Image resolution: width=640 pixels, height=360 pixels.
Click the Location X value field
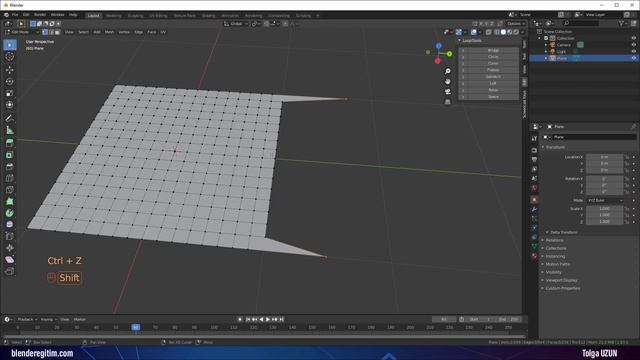point(604,157)
